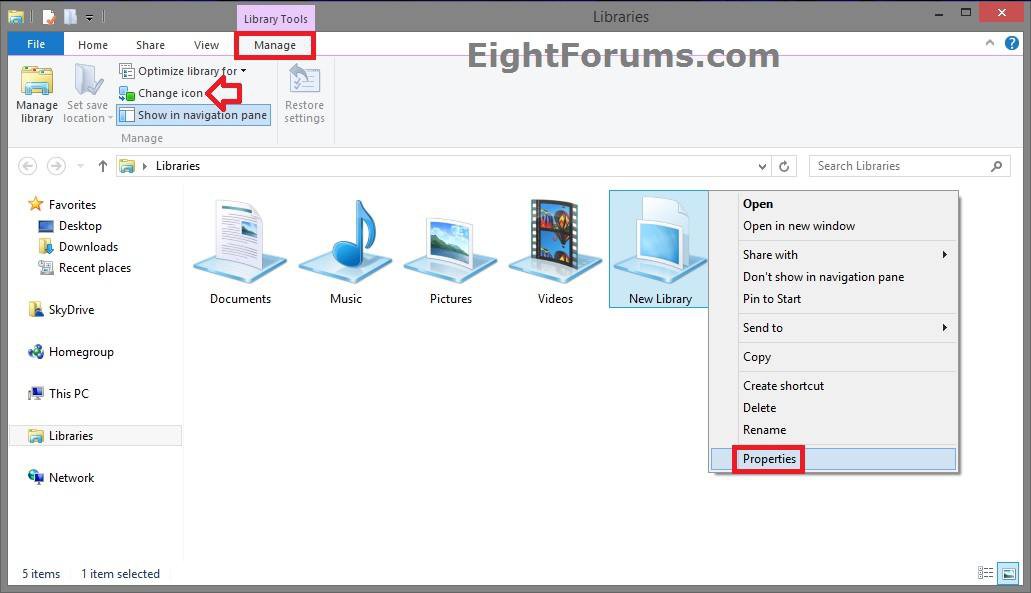Rename the New Library
Viewport: 1031px width, 593px height.
pos(765,429)
